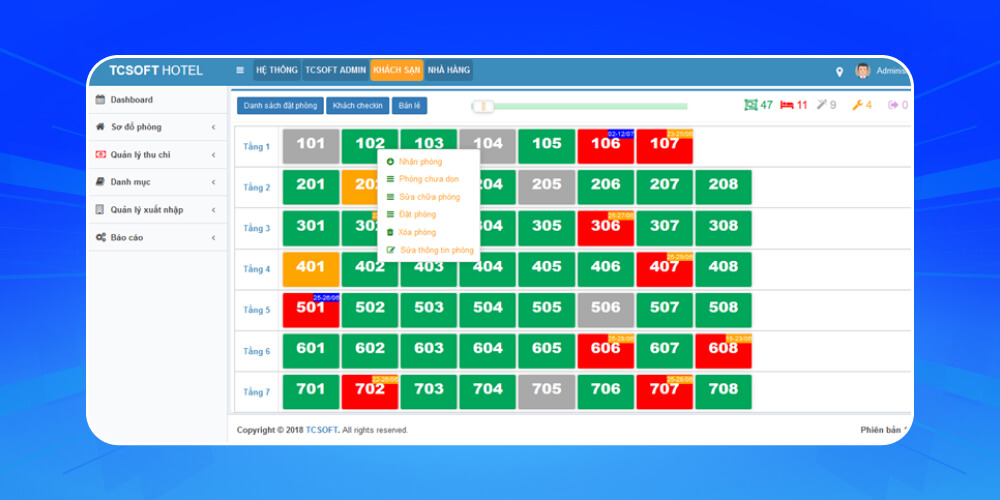Select Xóa phòng in the context menu
The height and width of the screenshot is (500, 1000).
[x=417, y=232]
